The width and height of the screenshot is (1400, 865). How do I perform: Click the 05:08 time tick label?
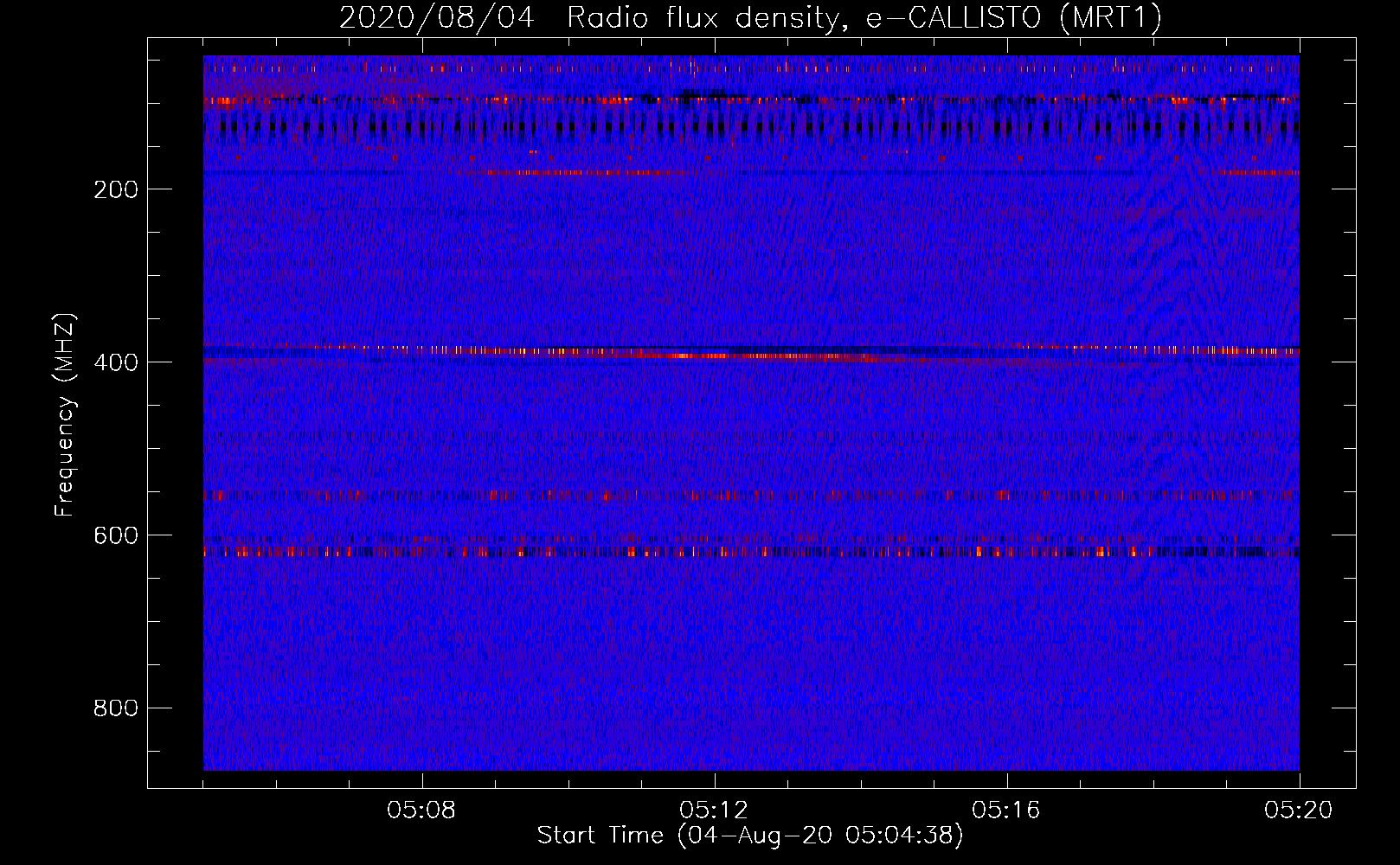tap(421, 811)
